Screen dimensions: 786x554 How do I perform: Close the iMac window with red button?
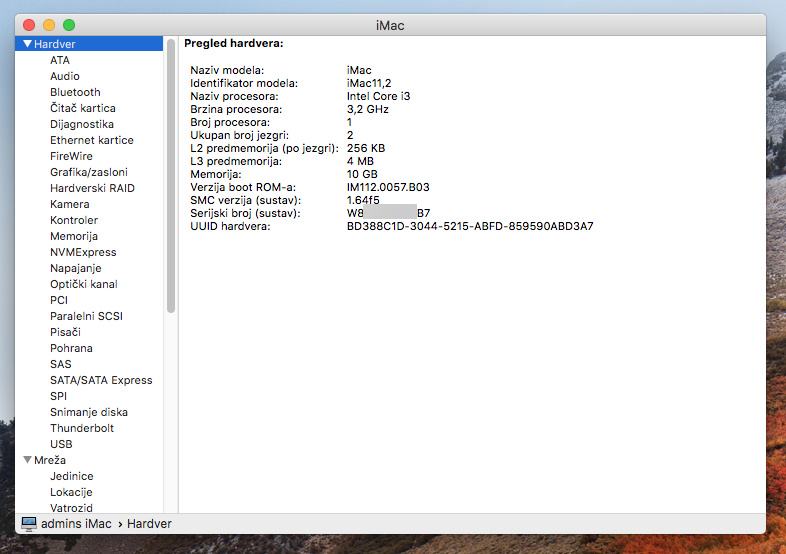pos(29,25)
